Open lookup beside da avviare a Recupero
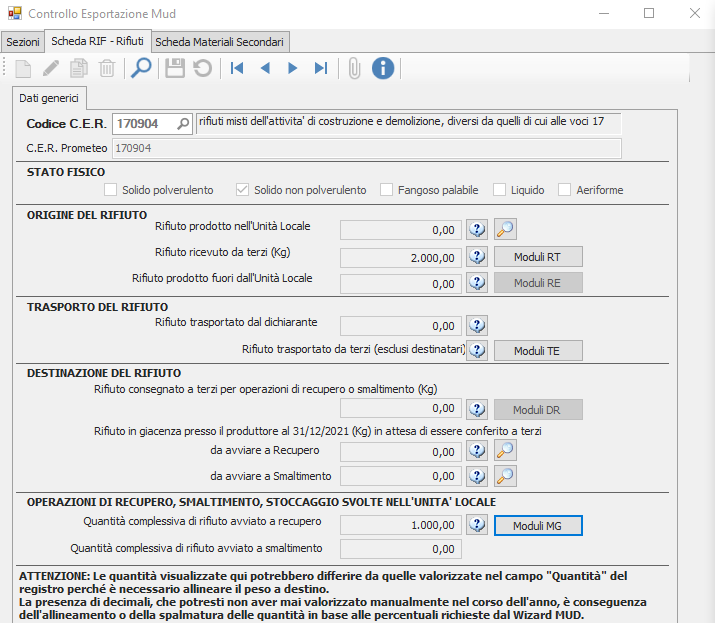This screenshot has height=623, width=715. pos(506,452)
